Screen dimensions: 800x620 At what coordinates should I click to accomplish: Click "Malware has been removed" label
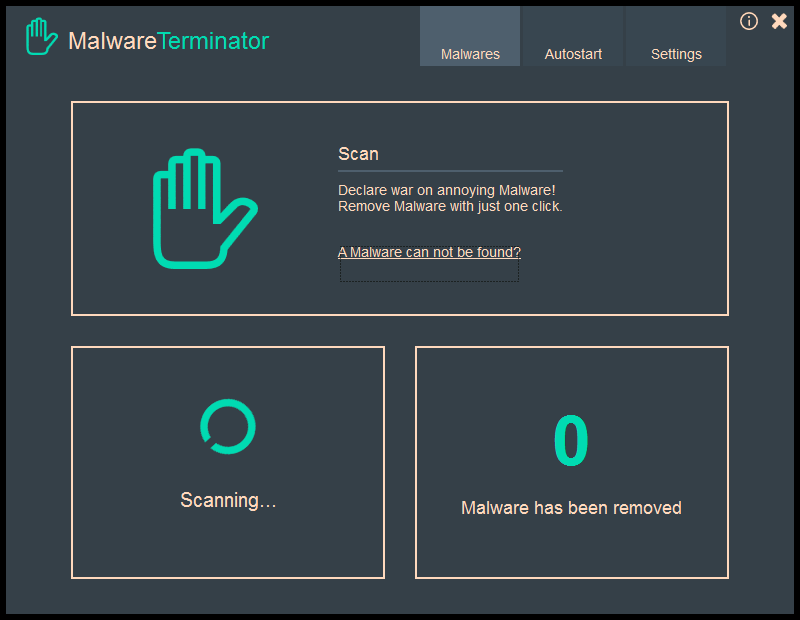click(x=571, y=508)
